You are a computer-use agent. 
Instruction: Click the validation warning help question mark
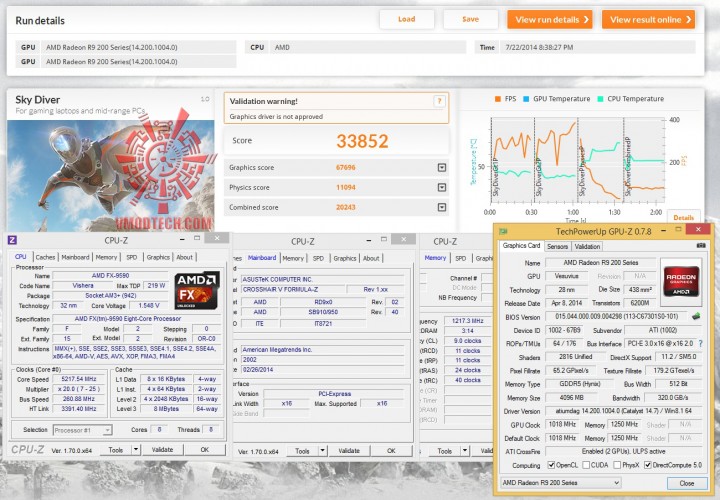tap(439, 101)
